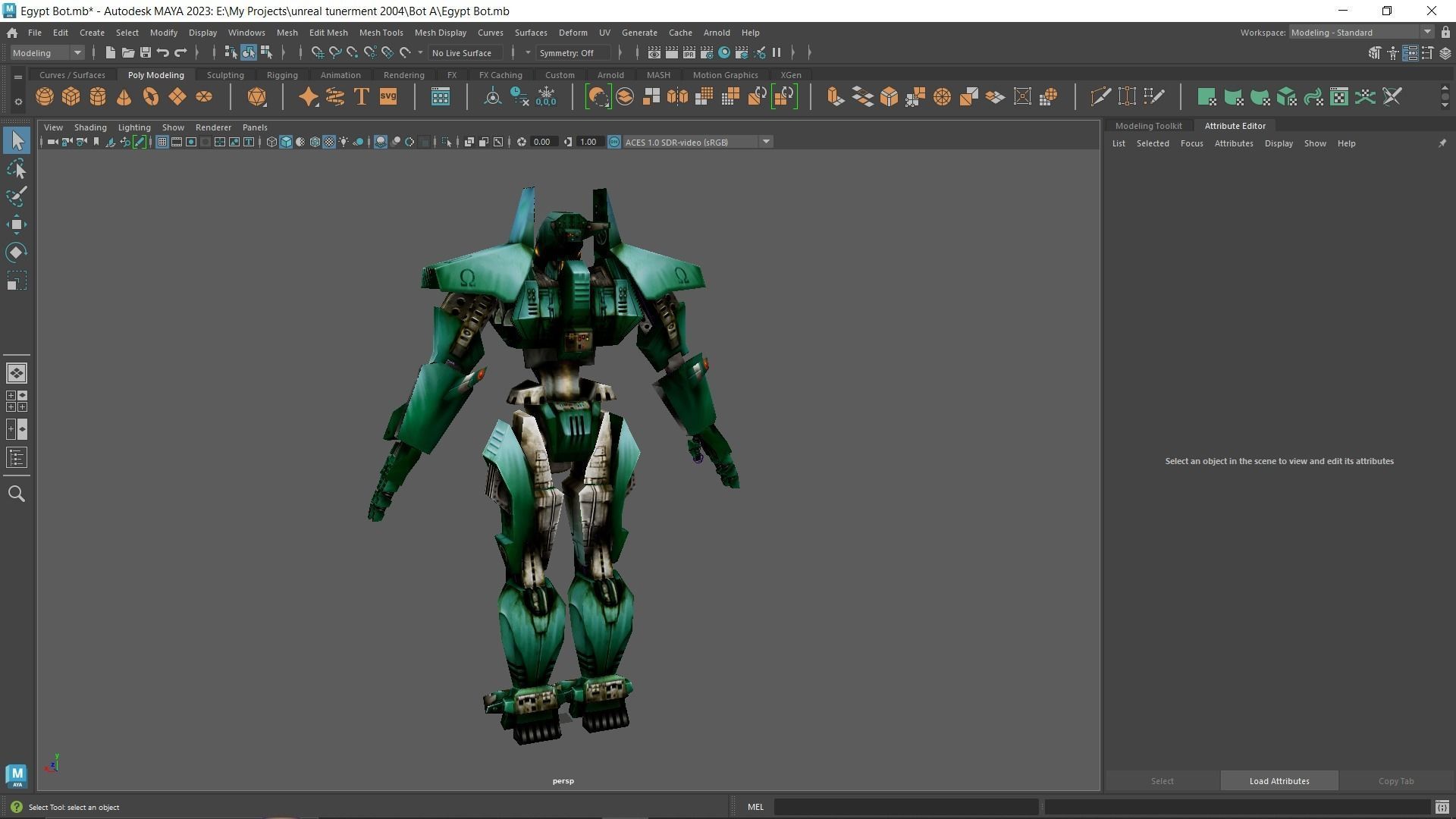1456x819 pixels.
Task: Create a polygon sphere from the shelf
Action: [45, 97]
